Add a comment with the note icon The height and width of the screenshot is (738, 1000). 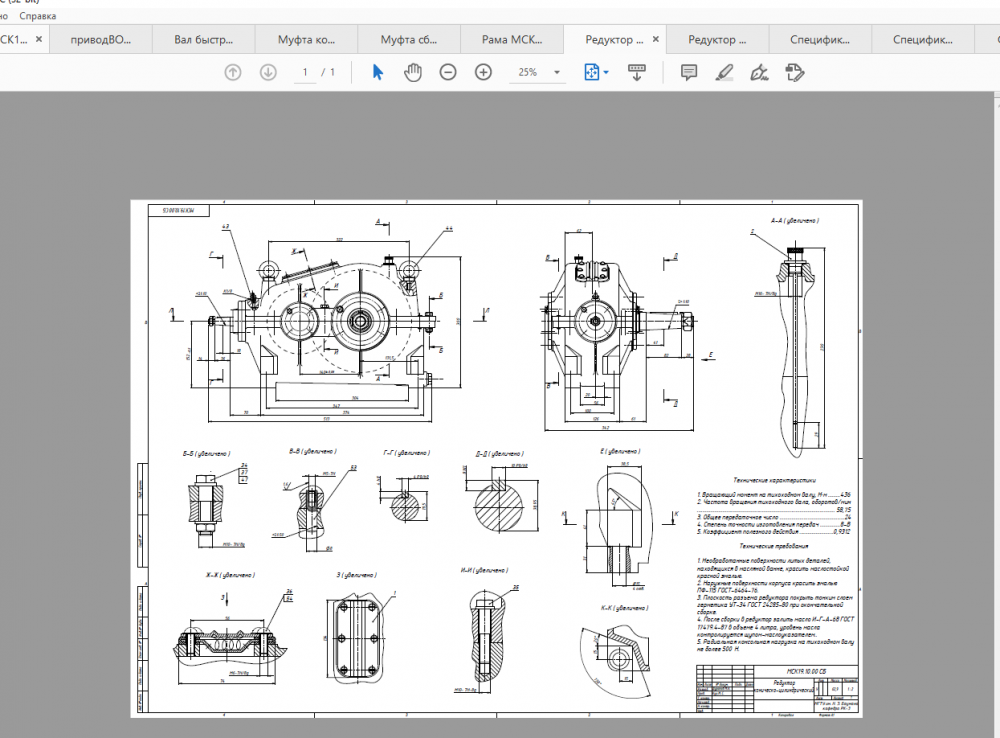(x=688, y=72)
